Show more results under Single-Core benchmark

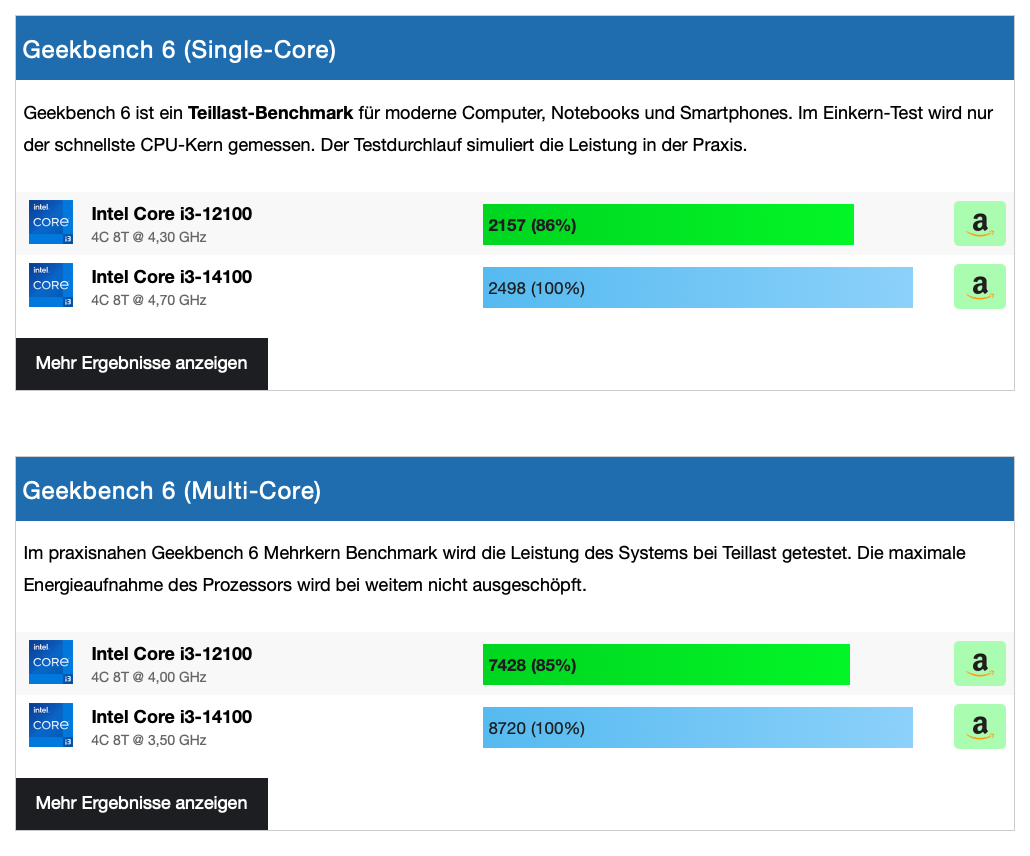142,363
